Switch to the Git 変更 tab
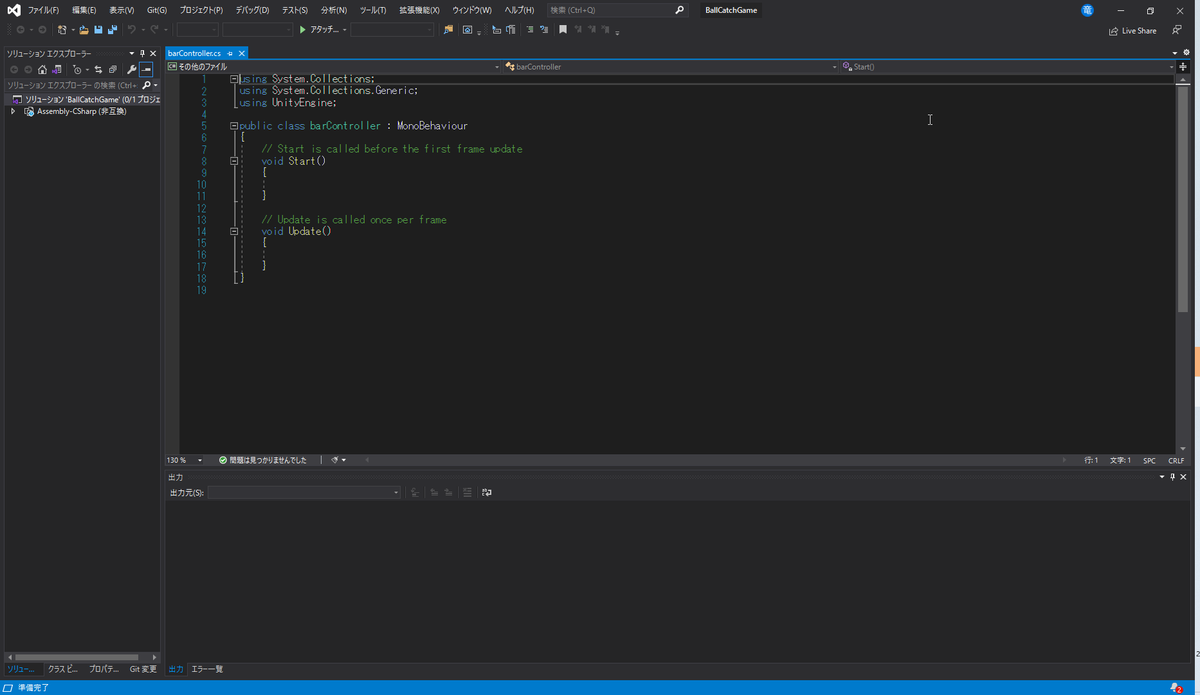 click(x=143, y=669)
